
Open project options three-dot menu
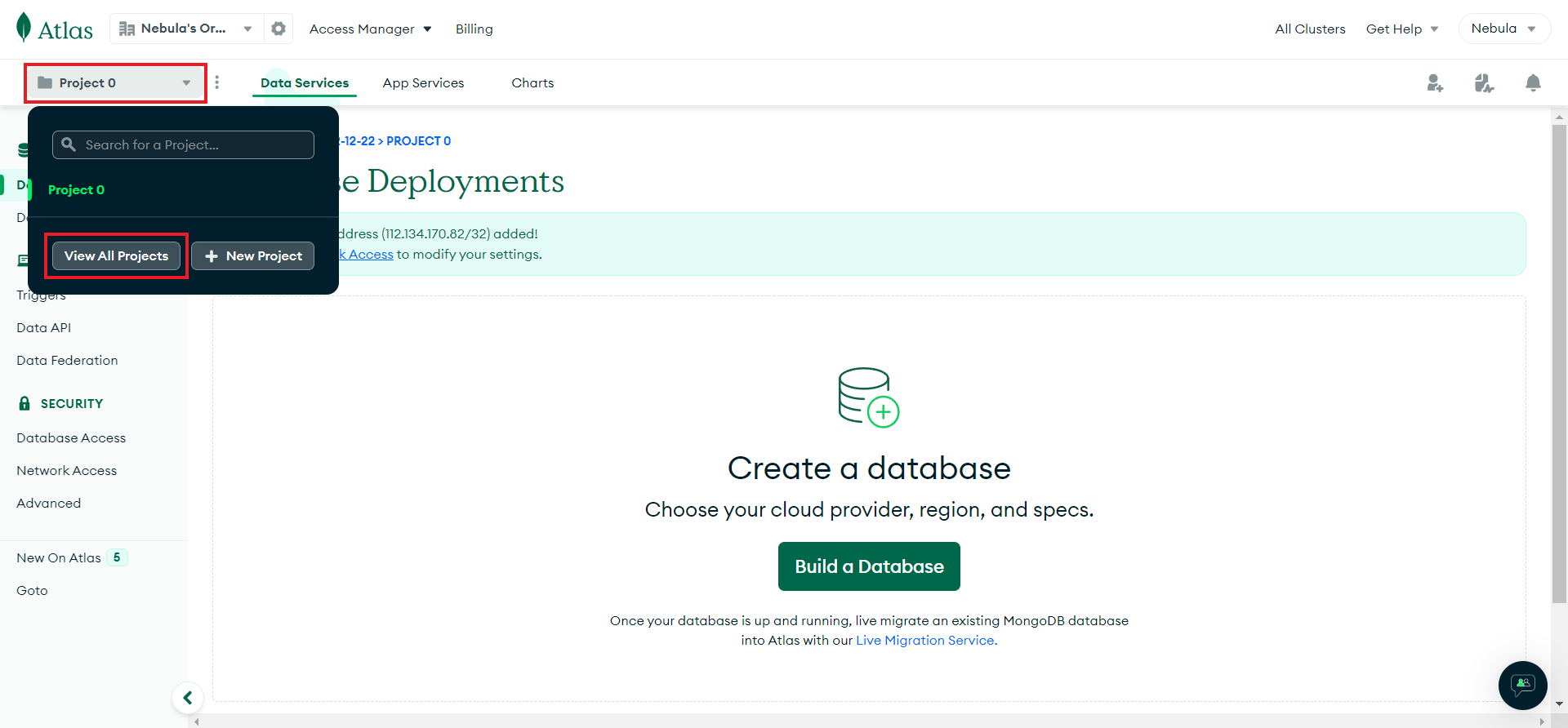pyautogui.click(x=216, y=82)
